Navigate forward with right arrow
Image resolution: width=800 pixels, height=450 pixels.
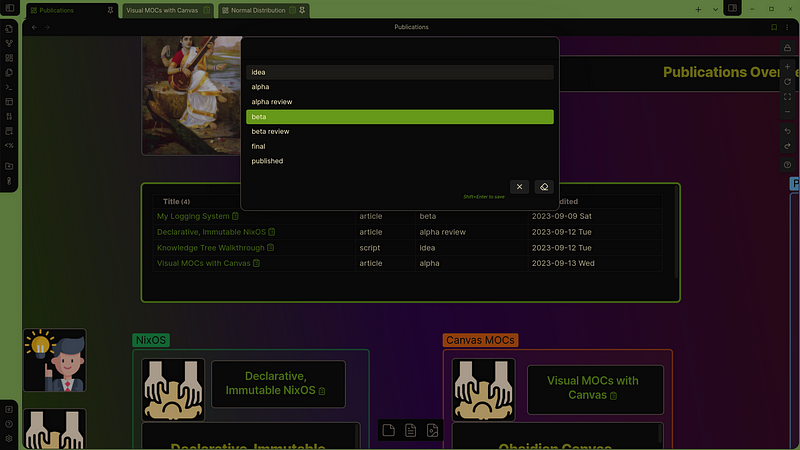click(x=47, y=27)
